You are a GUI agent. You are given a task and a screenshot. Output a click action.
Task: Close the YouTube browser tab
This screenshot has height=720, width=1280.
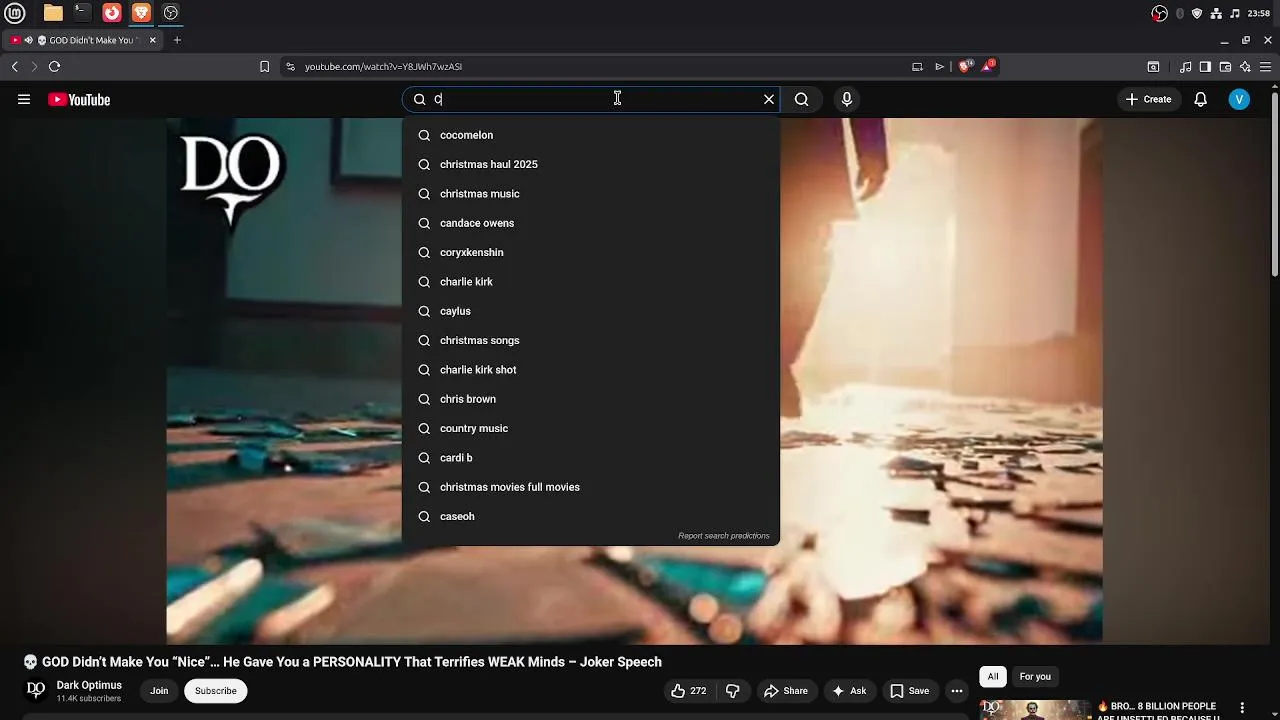pyautogui.click(x=152, y=40)
